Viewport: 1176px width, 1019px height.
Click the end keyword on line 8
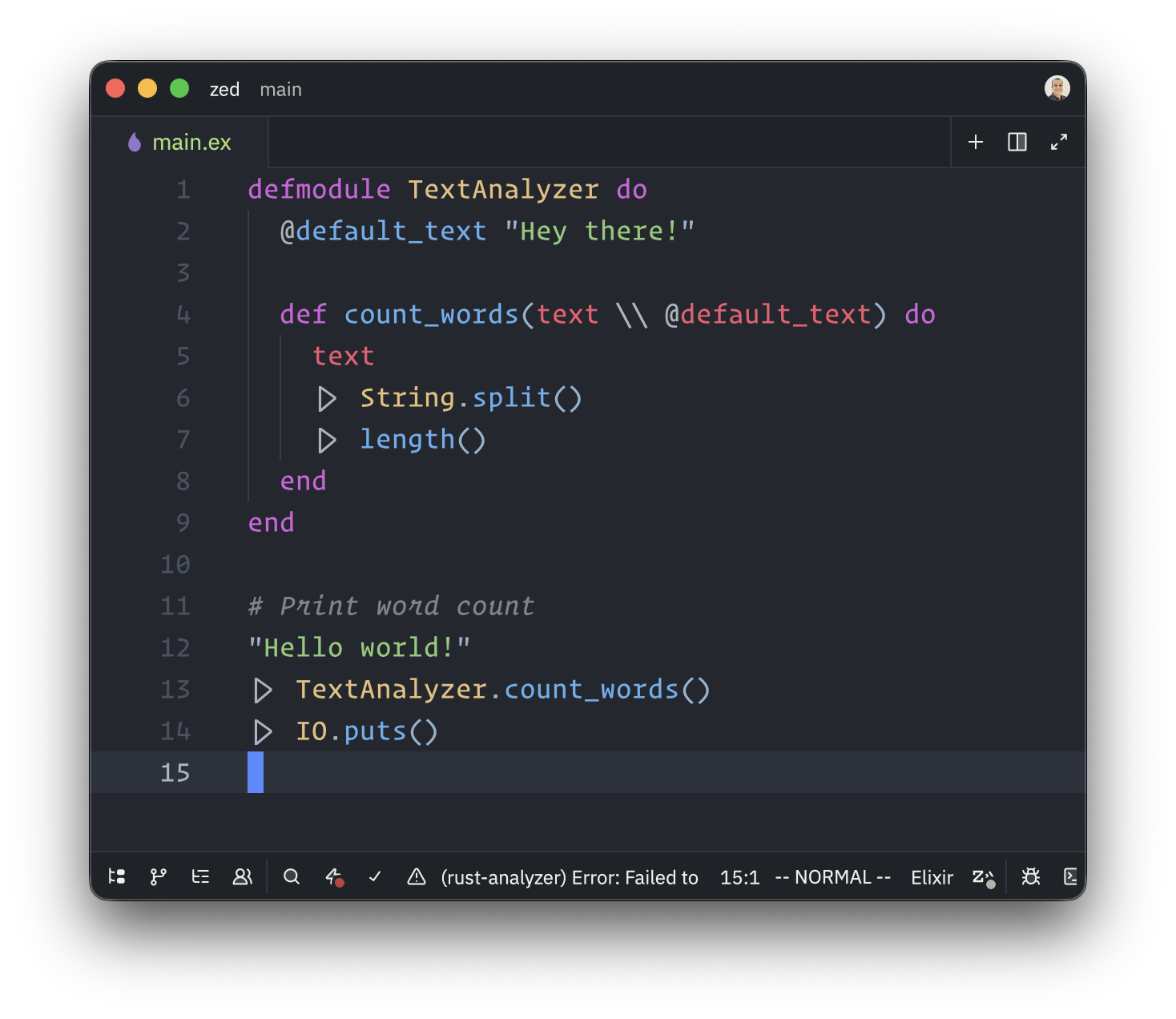pos(303,481)
